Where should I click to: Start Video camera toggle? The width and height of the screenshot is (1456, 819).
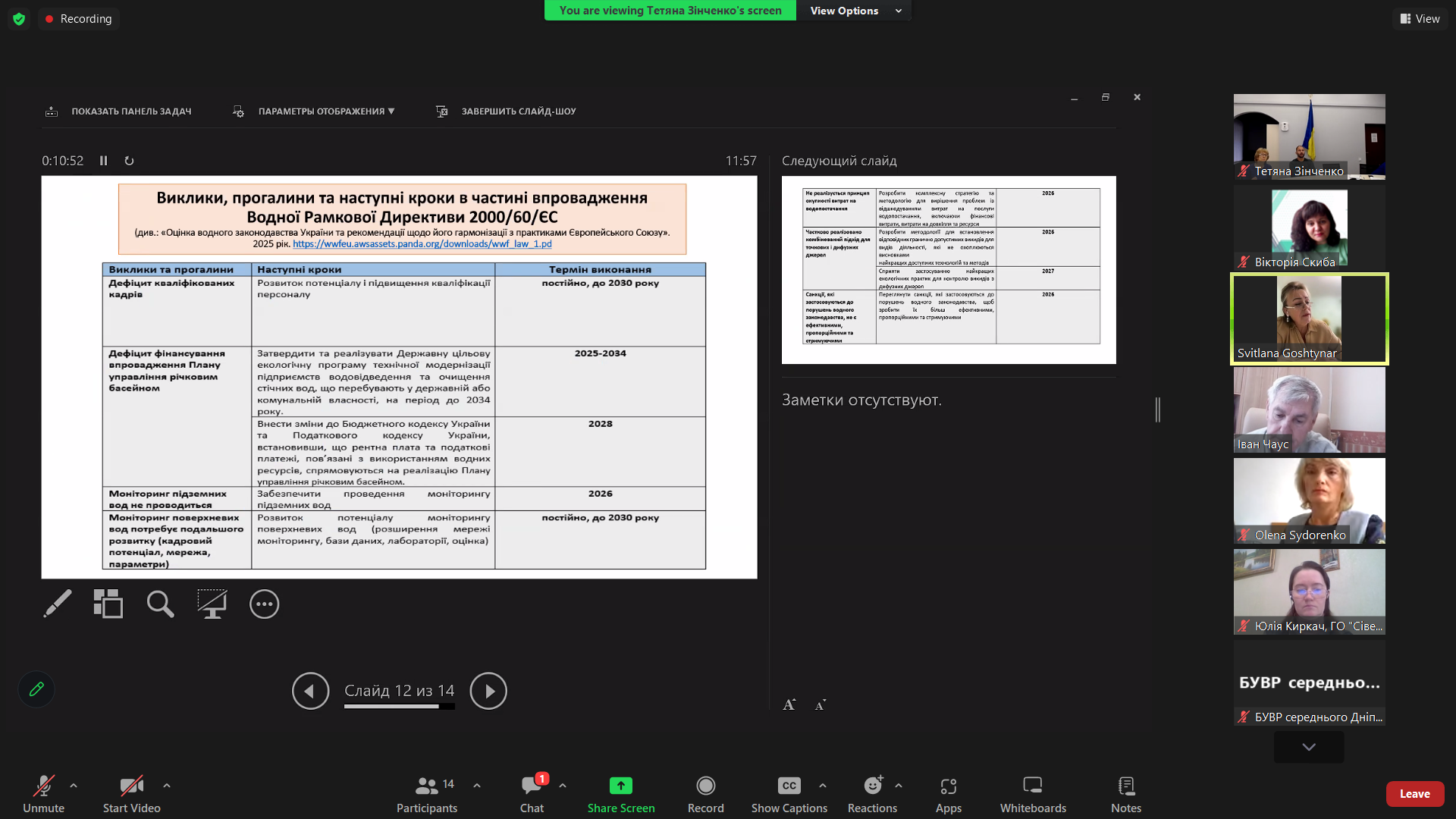[131, 786]
